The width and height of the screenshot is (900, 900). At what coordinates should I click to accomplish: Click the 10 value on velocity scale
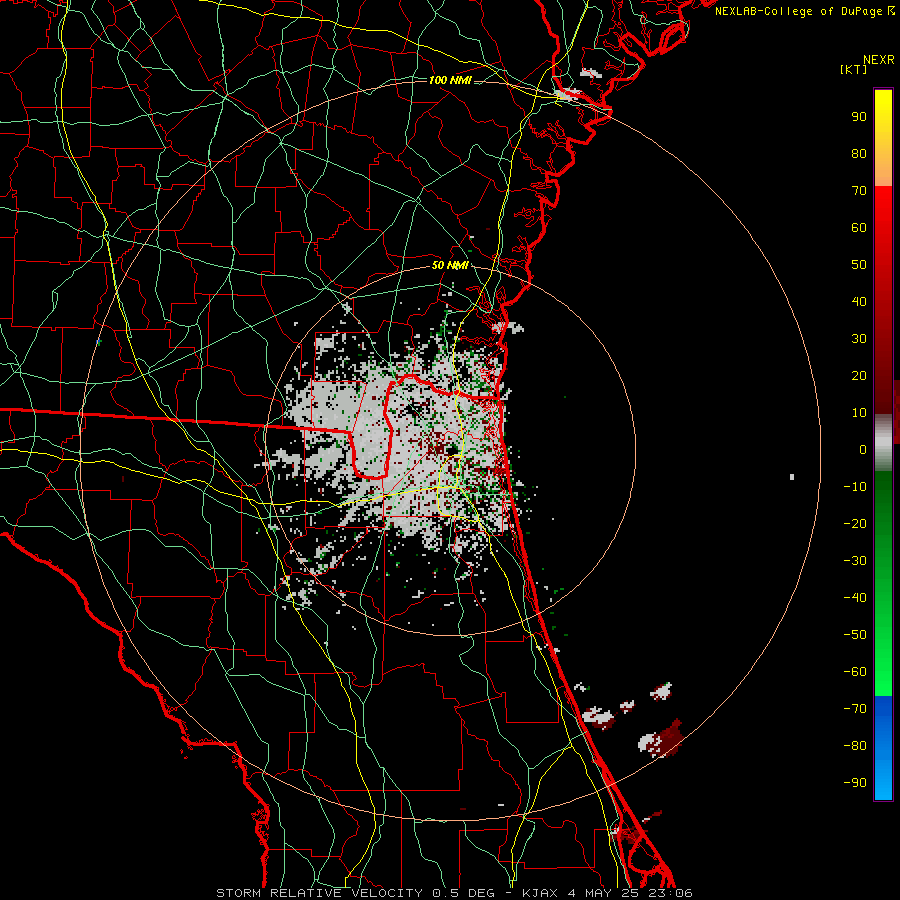click(859, 413)
